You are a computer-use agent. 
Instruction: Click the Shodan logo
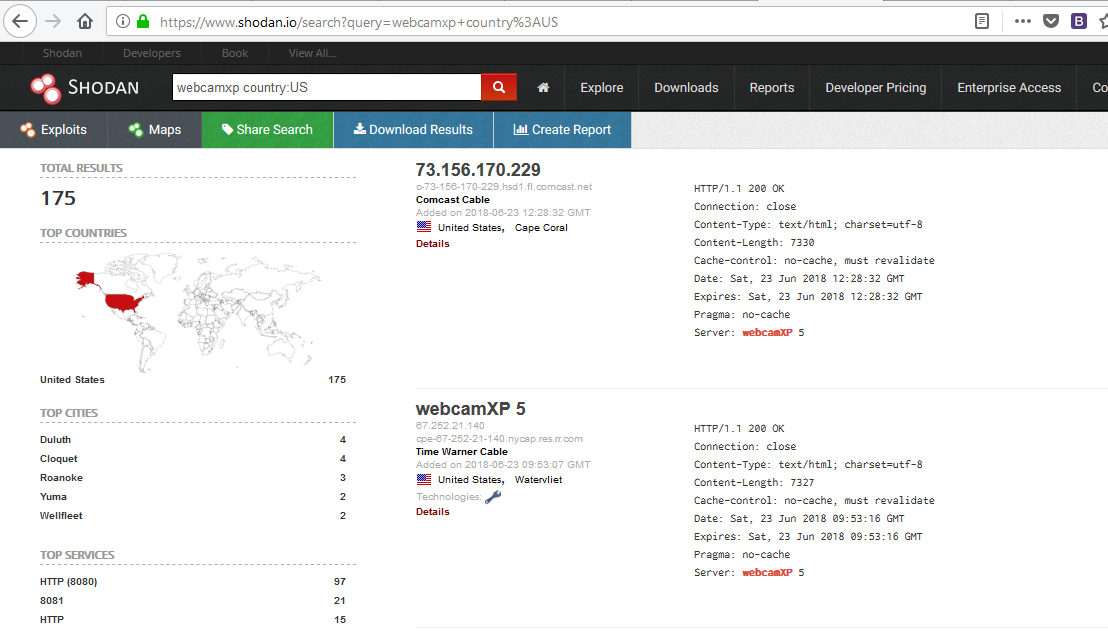pyautogui.click(x=85, y=88)
